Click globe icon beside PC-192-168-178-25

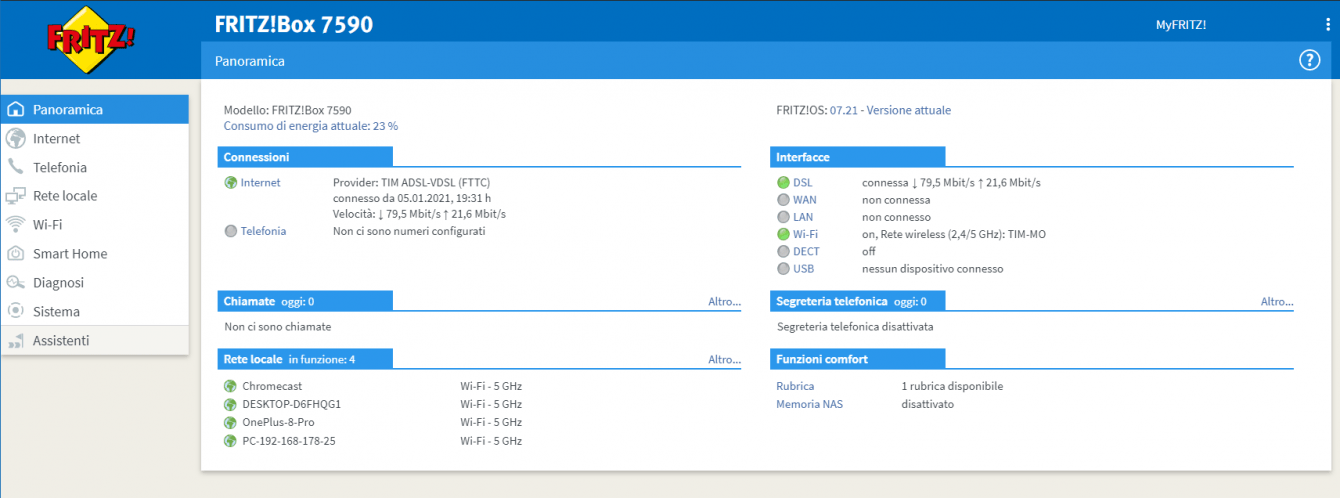[x=231, y=440]
